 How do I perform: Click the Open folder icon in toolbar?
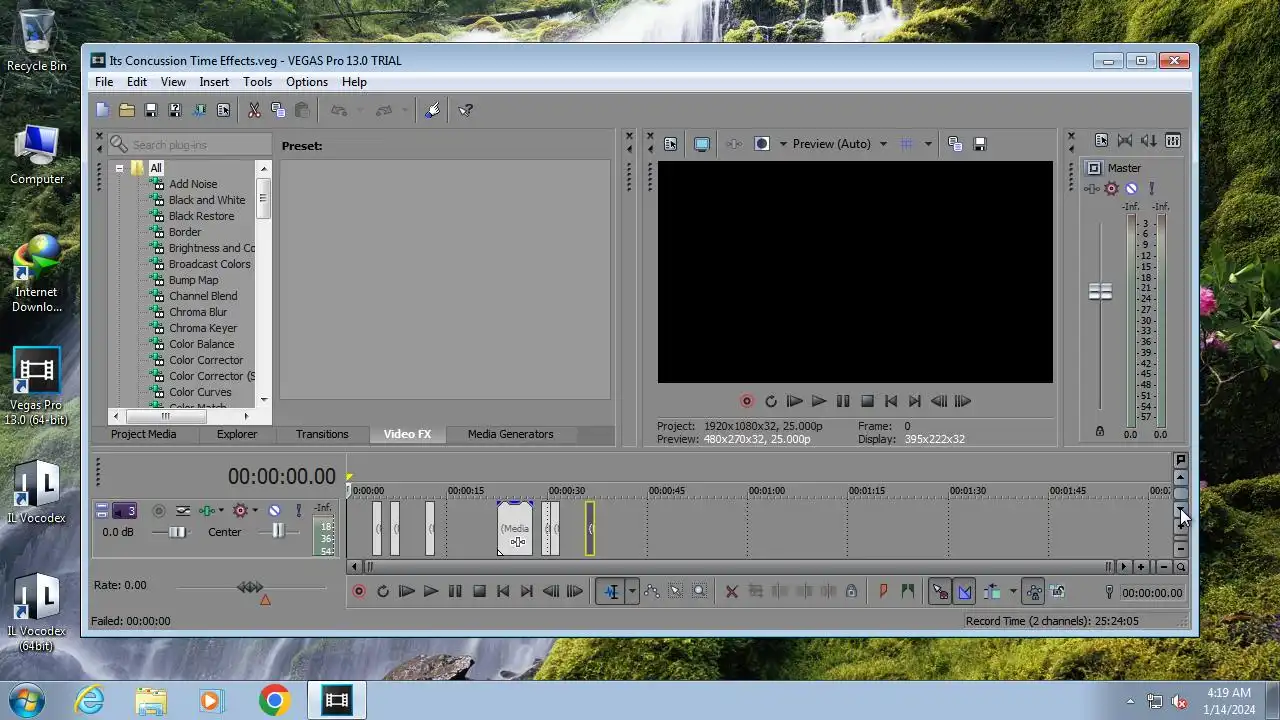(127, 110)
